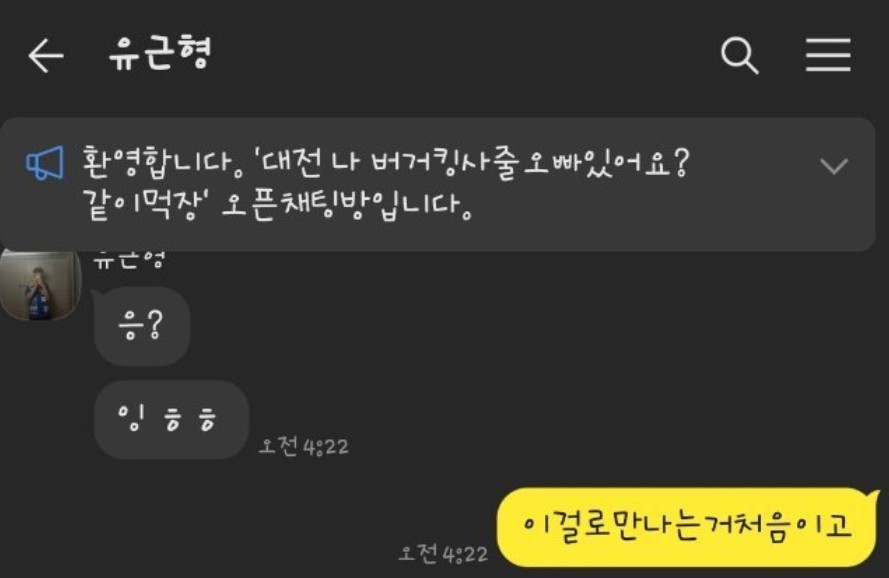This screenshot has height=578, width=889.
Task: Select the yellow 이걸로만나는거처음이고 bubble
Action: pos(687,526)
